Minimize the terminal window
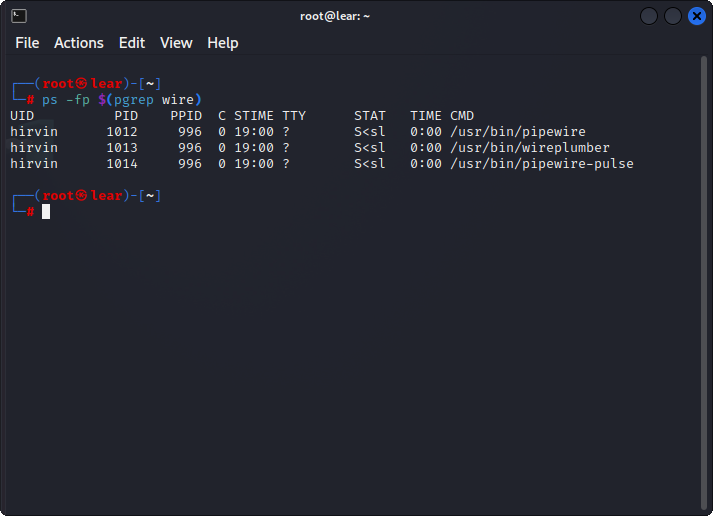 point(649,16)
